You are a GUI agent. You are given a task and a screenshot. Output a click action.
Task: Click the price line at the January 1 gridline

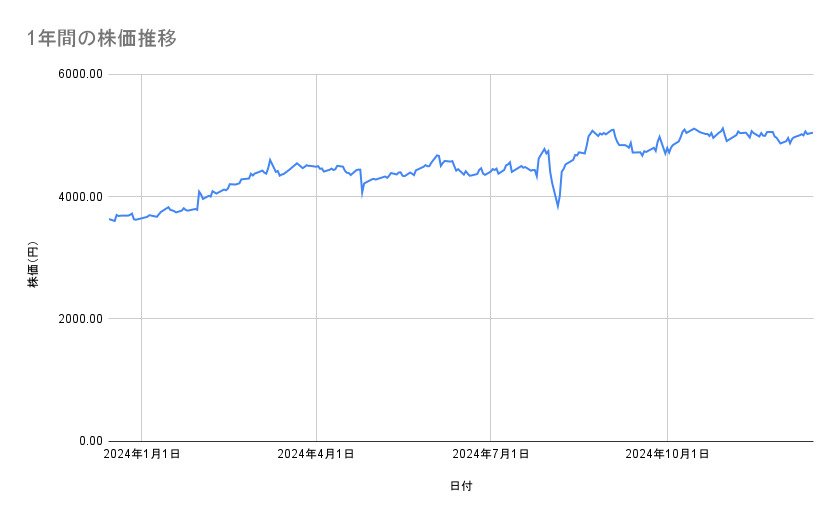(x=142, y=218)
